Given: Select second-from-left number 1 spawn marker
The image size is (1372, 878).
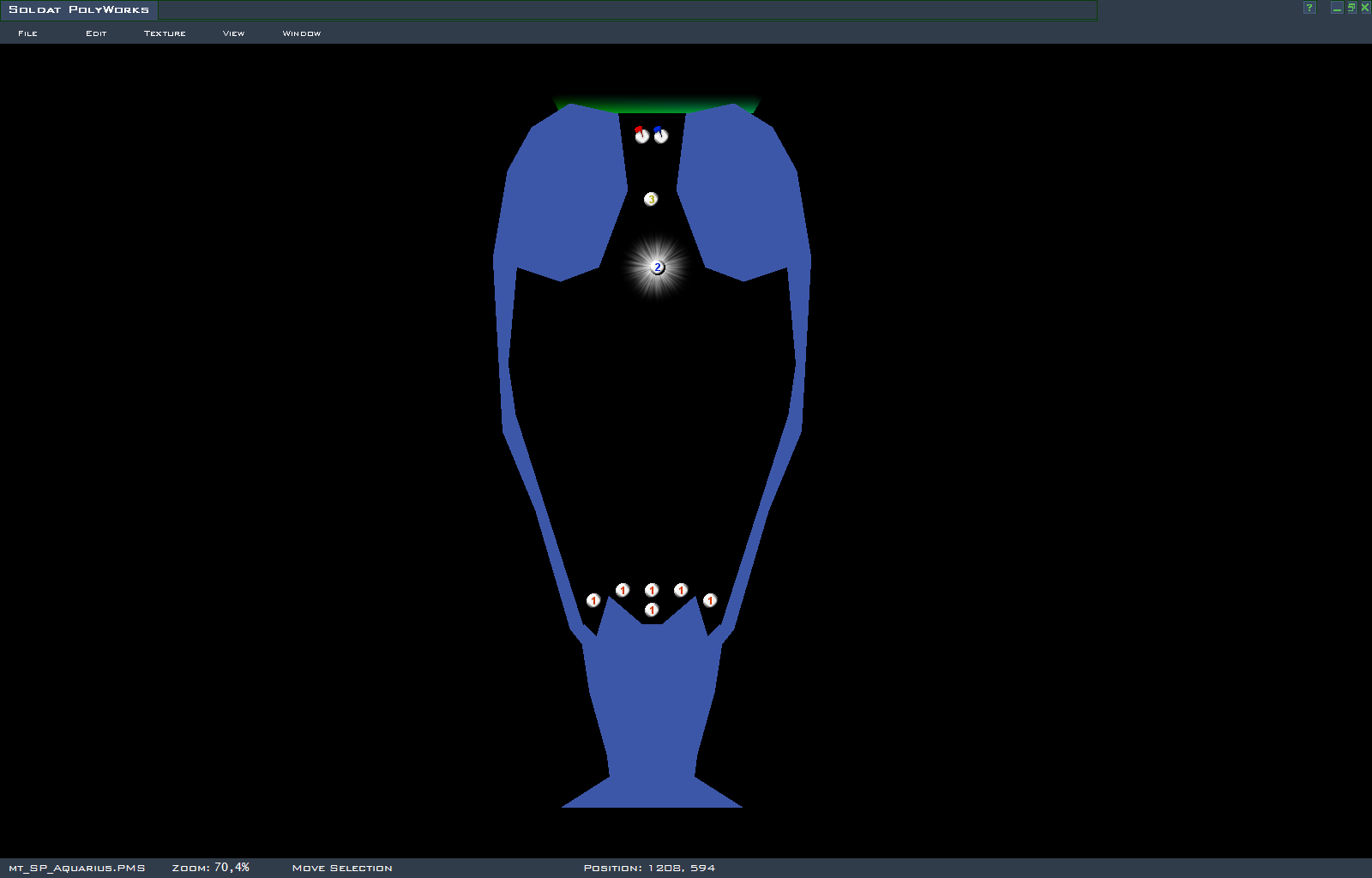Looking at the screenshot, I should pyautogui.click(x=623, y=590).
